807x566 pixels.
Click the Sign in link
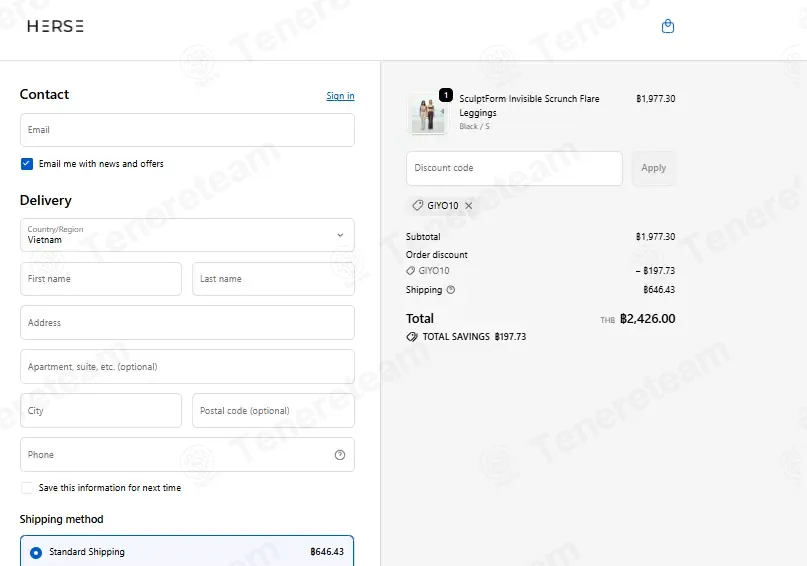click(340, 96)
